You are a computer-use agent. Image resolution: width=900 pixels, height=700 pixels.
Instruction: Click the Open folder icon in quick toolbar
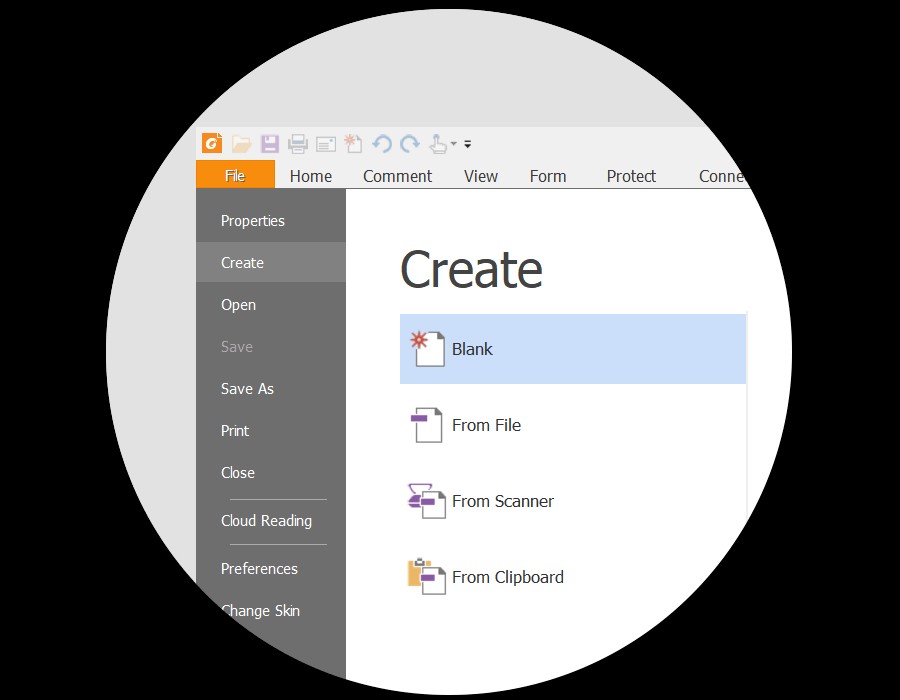[x=241, y=144]
